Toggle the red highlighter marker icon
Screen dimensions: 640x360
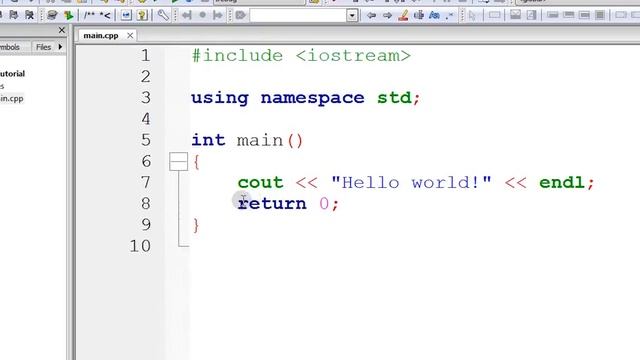(x=403, y=16)
